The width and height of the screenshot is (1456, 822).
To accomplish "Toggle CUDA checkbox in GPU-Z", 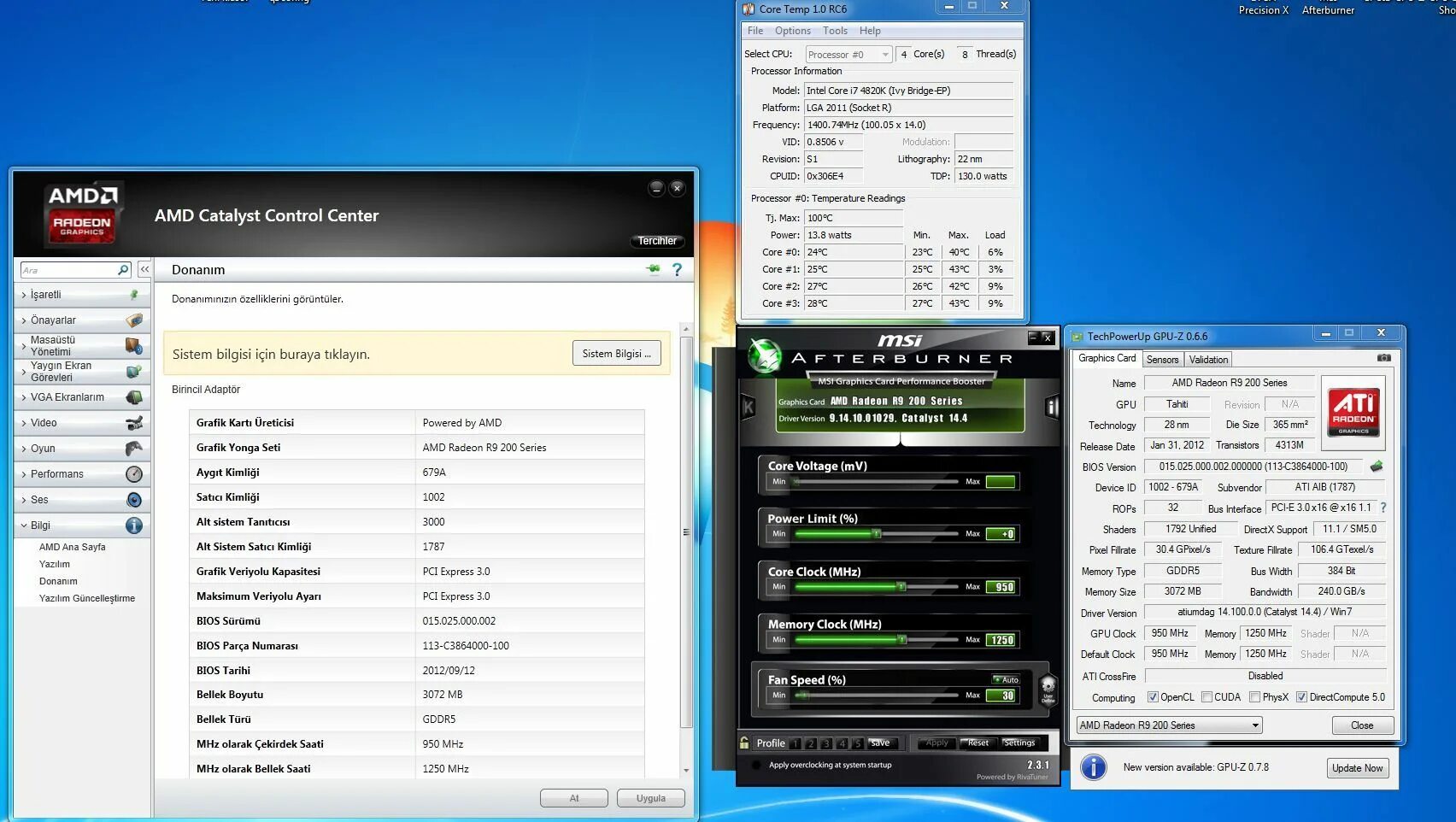I will coord(1206,697).
